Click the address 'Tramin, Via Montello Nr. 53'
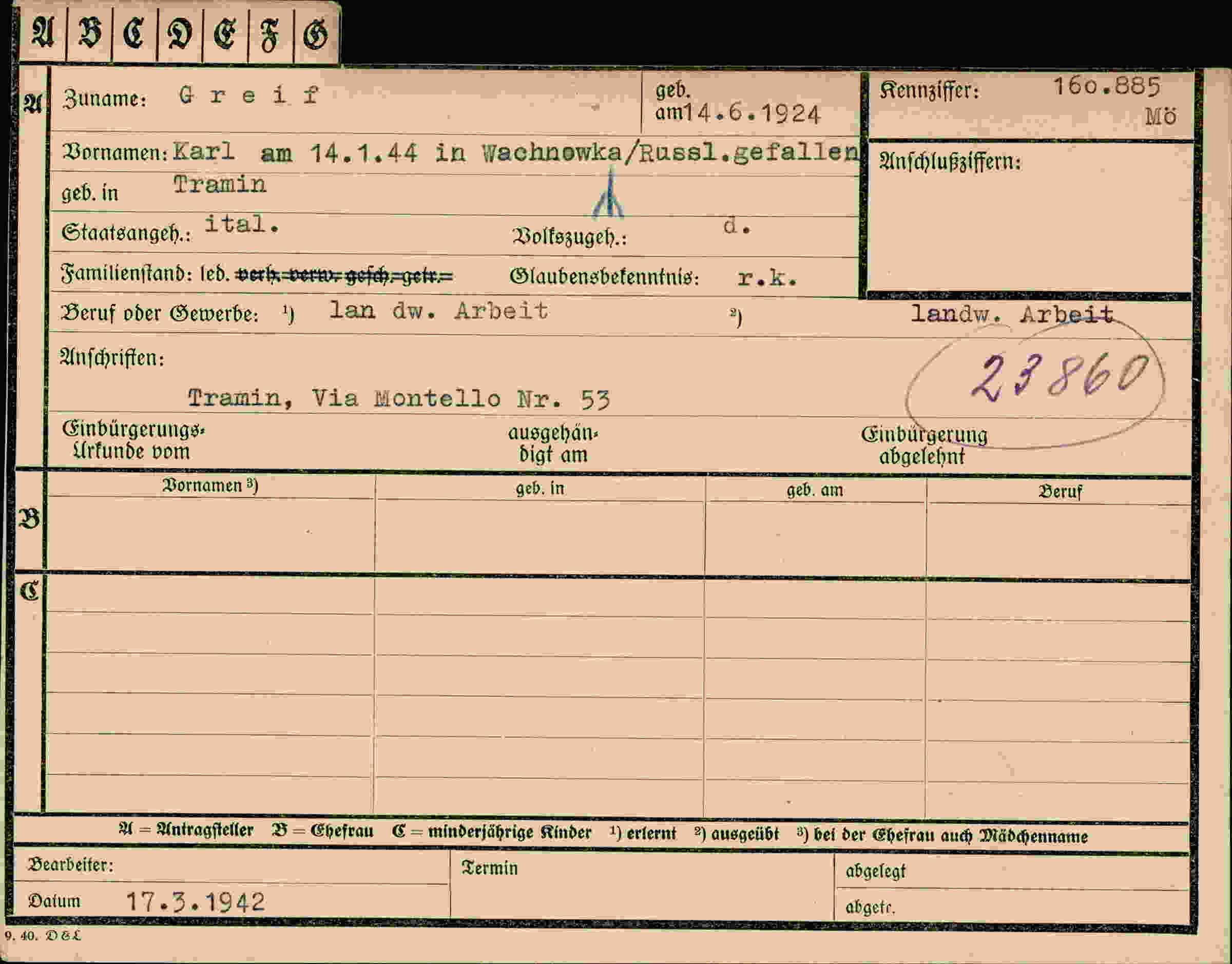Screen dimensions: 1232x964 [x=398, y=398]
